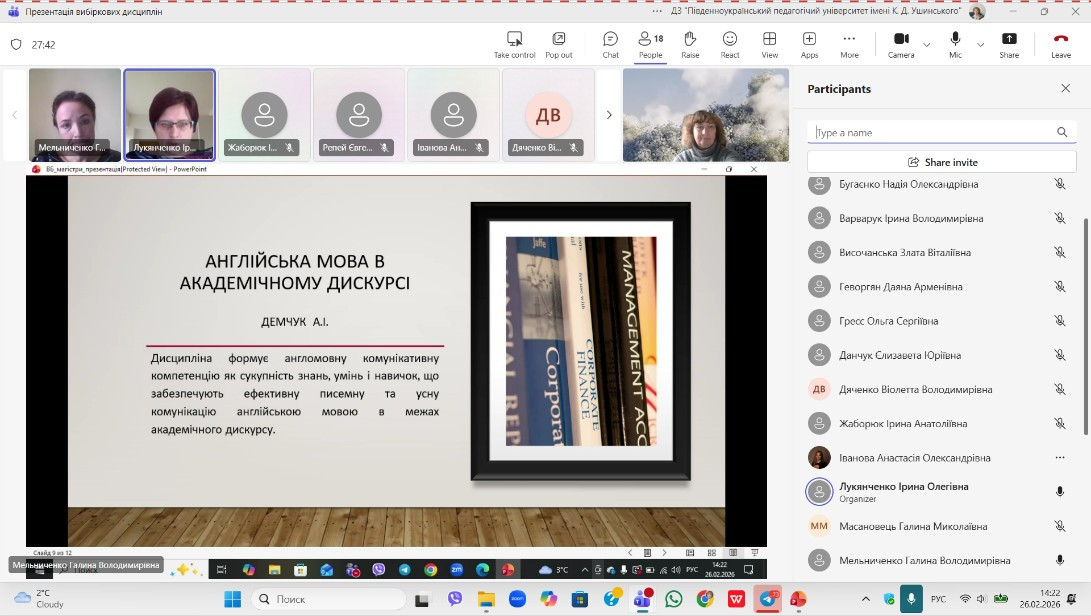Click the Type a name search field
The width and height of the screenshot is (1091, 616).
[x=930, y=132]
